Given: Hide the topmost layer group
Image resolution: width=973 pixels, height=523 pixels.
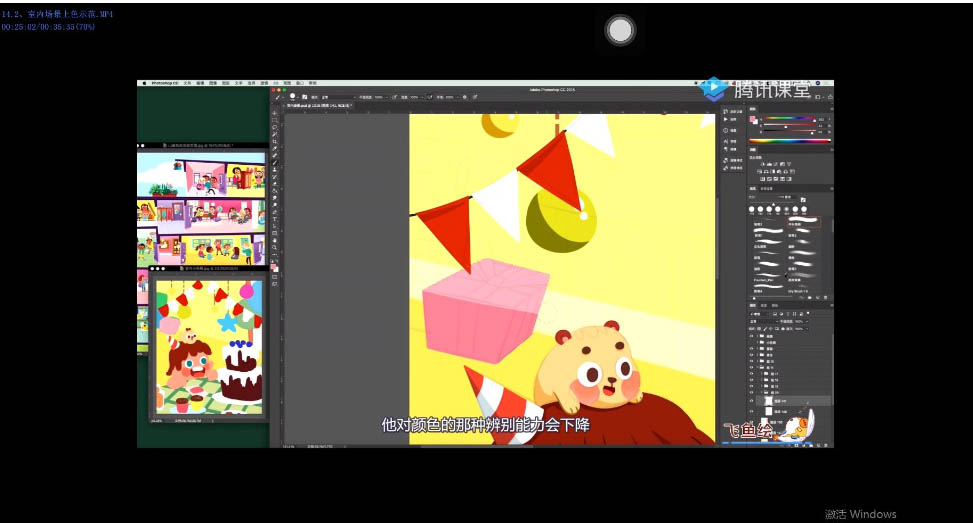Looking at the screenshot, I should tap(751, 336).
